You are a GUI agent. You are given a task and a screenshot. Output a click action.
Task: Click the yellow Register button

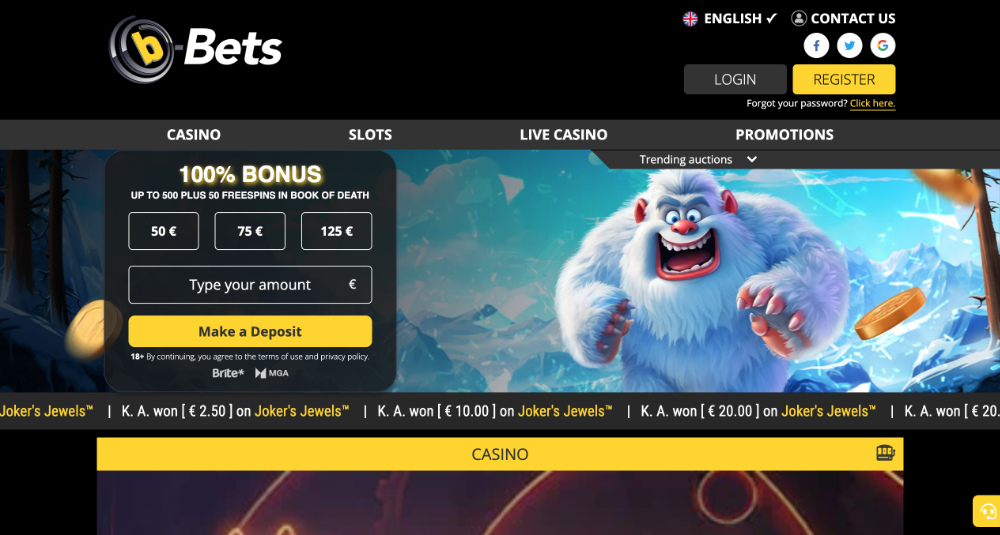pos(844,80)
